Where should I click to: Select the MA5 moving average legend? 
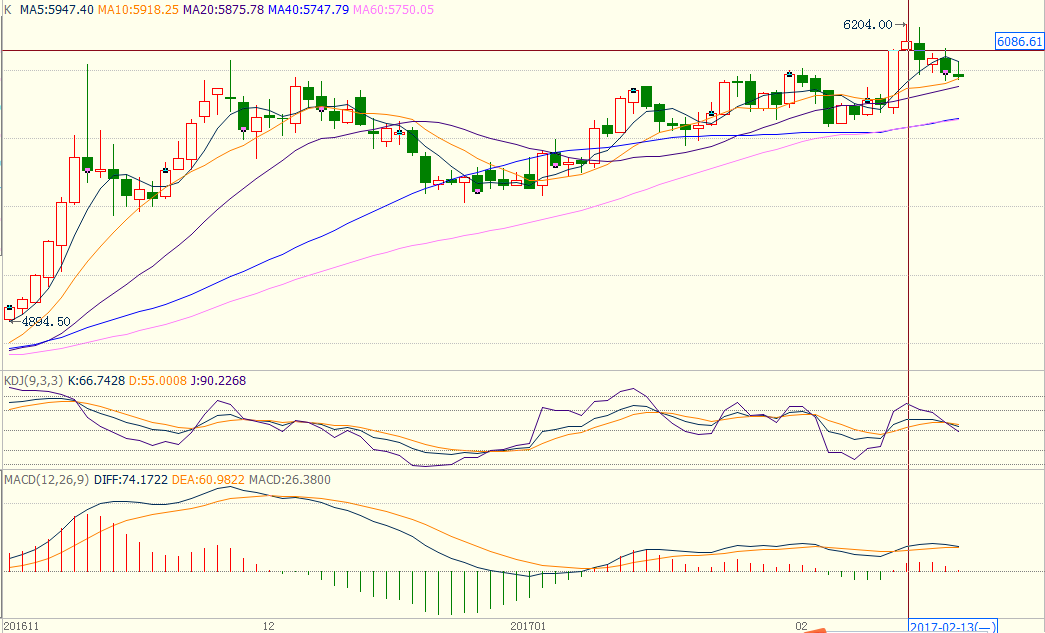[x=57, y=9]
